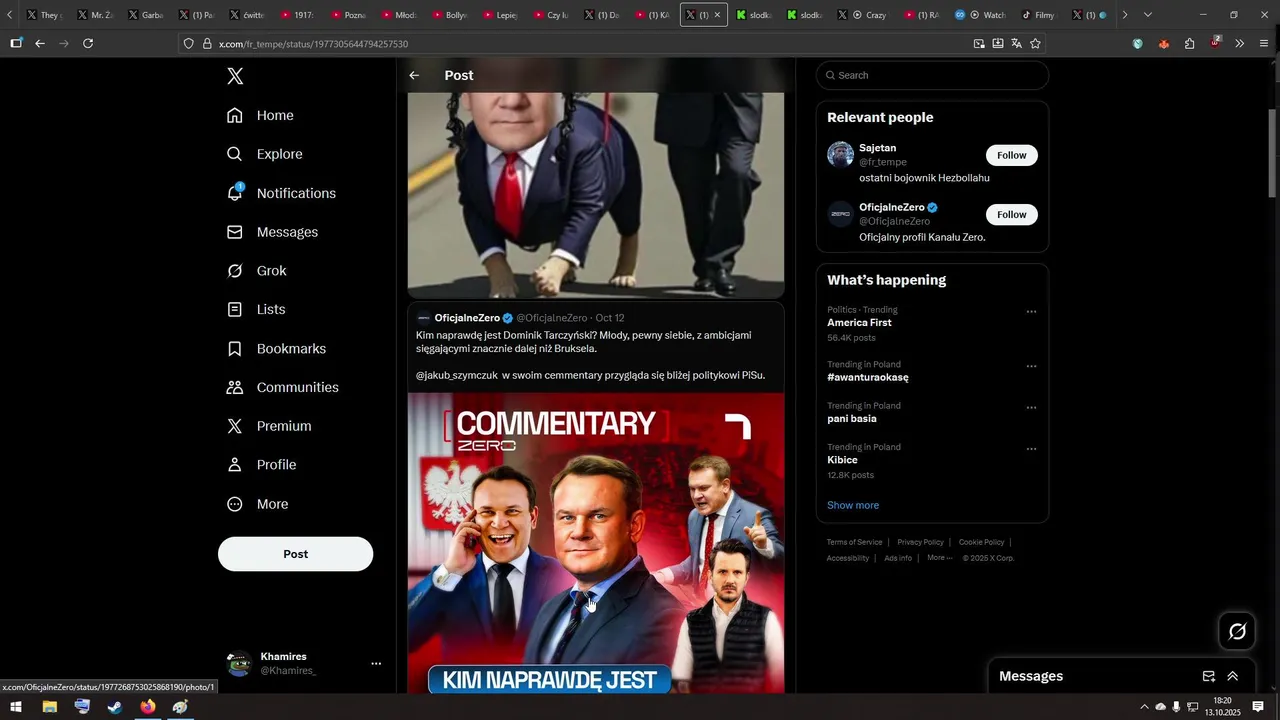Expand the Messages drawer

point(1233,676)
